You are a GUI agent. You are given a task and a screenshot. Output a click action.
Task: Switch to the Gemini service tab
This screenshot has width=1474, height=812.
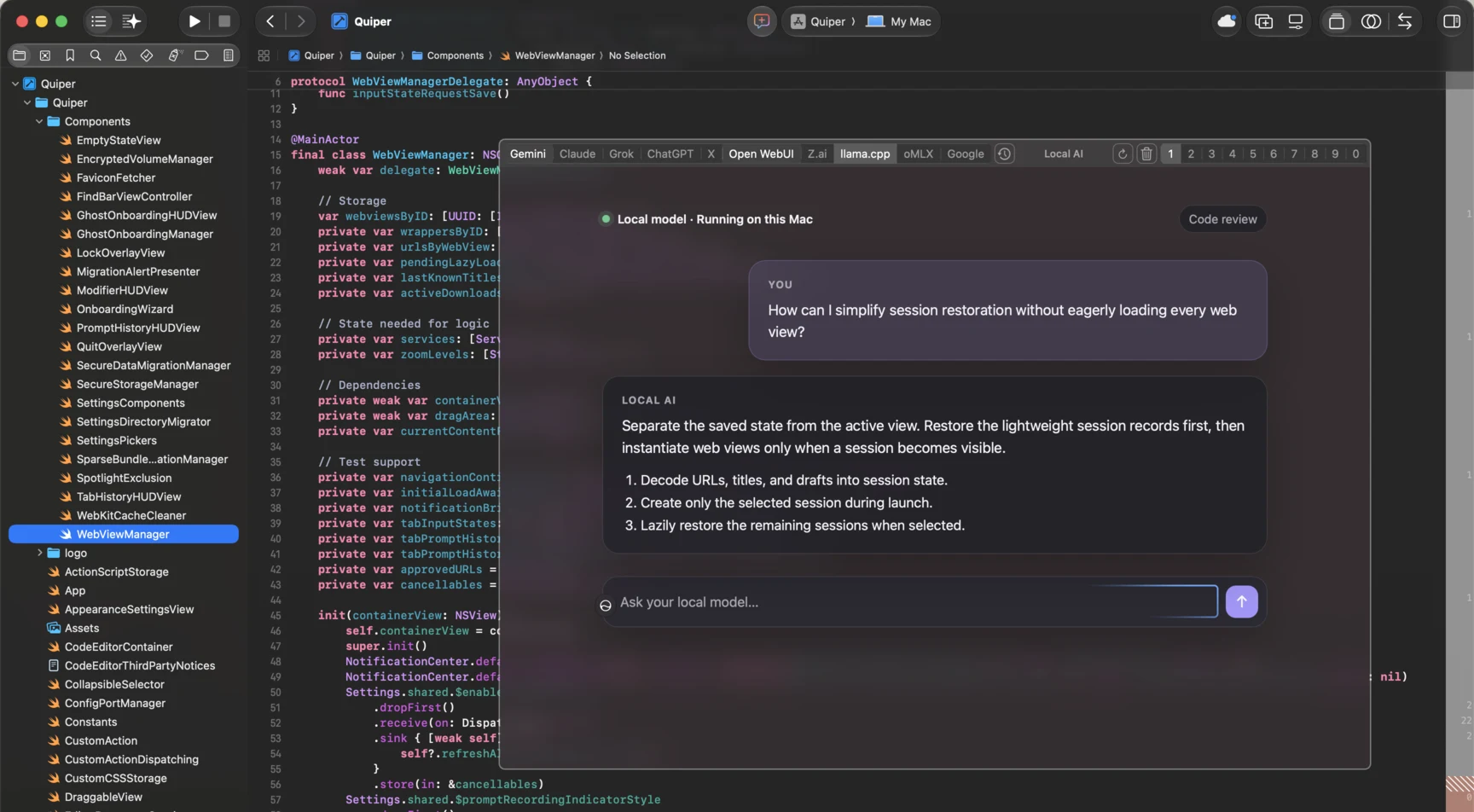click(x=528, y=154)
